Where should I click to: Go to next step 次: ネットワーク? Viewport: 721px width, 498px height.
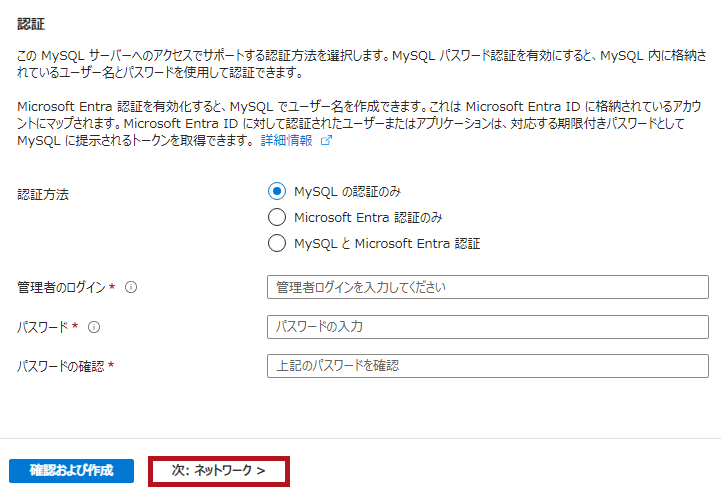(218, 470)
